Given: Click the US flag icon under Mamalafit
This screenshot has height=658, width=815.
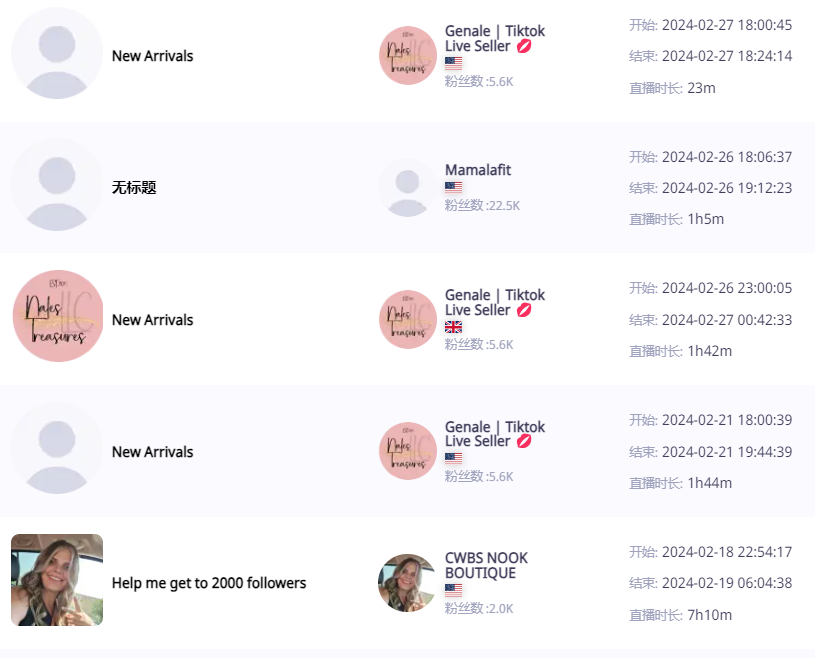Looking at the screenshot, I should click(x=453, y=187).
